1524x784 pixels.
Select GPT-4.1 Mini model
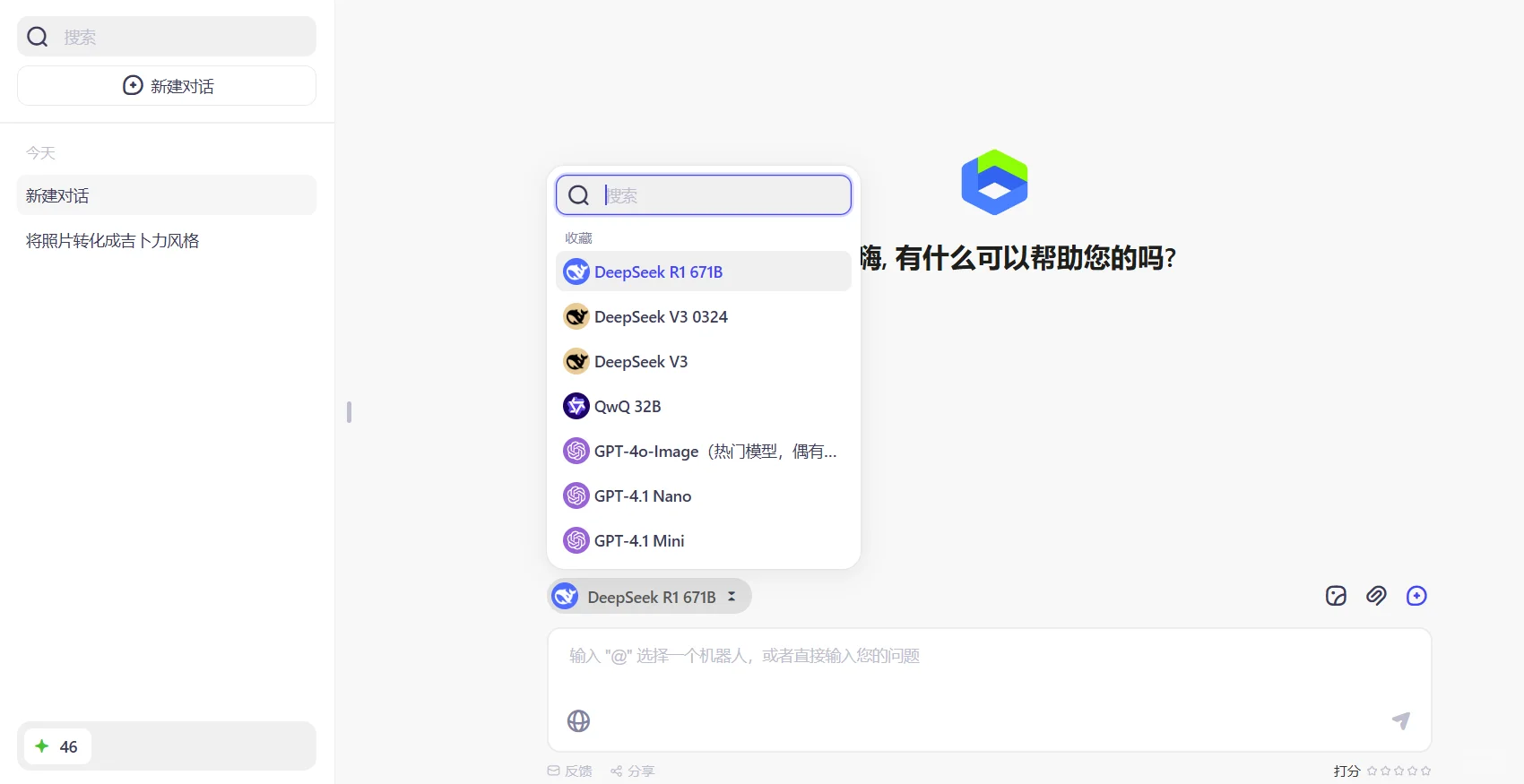704,540
